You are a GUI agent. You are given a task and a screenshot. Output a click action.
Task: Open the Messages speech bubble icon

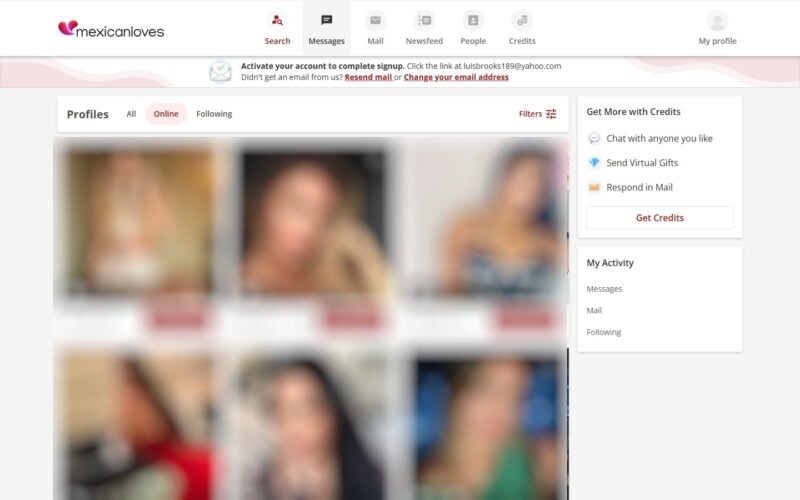click(x=327, y=20)
